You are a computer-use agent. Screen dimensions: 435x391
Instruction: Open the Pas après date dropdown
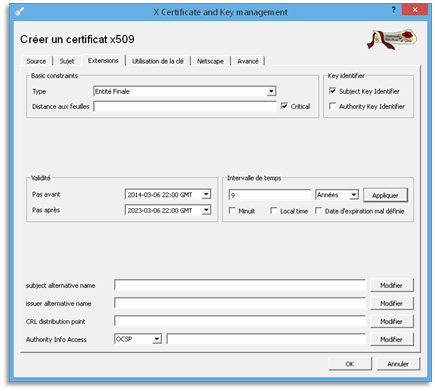click(x=206, y=210)
